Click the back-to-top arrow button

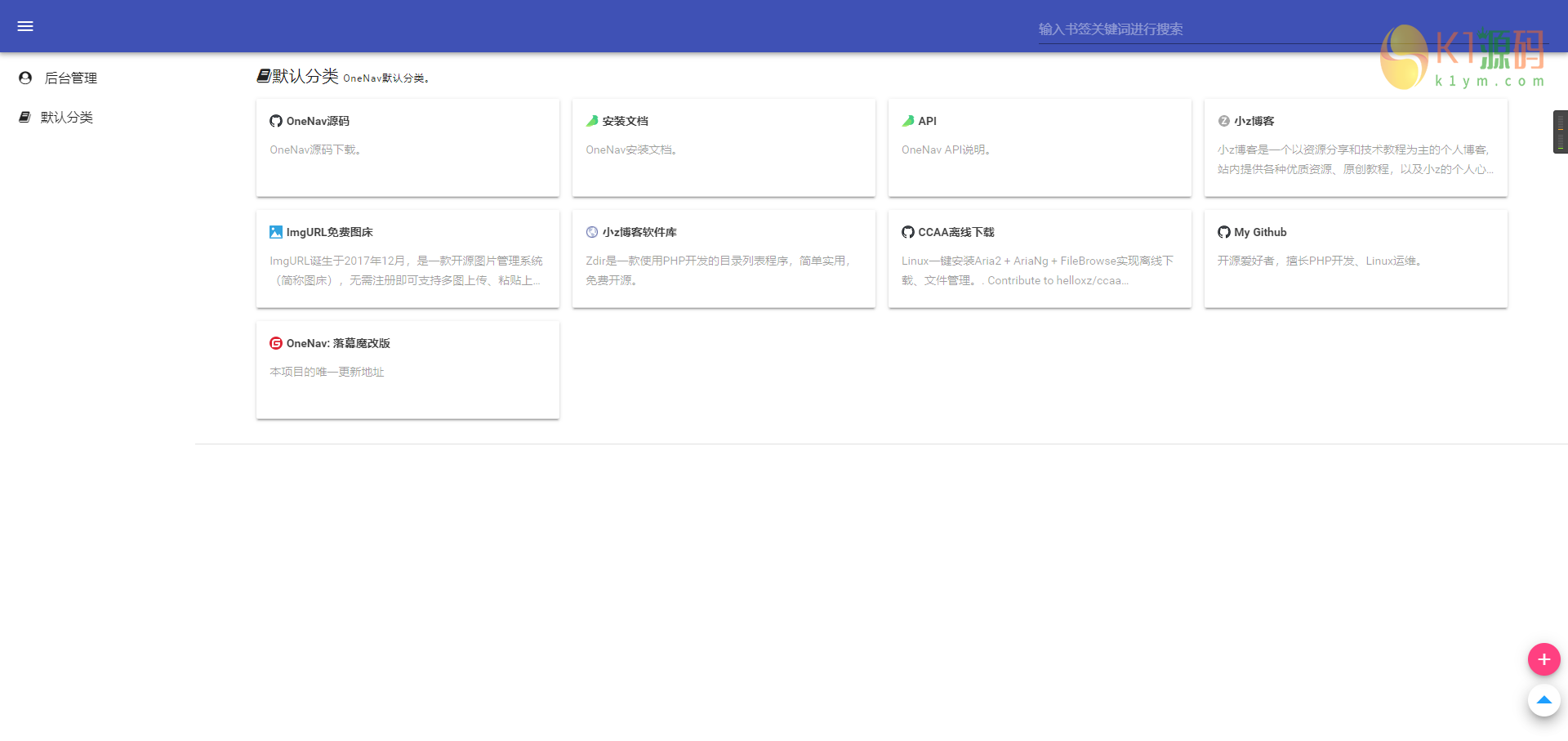1544,700
